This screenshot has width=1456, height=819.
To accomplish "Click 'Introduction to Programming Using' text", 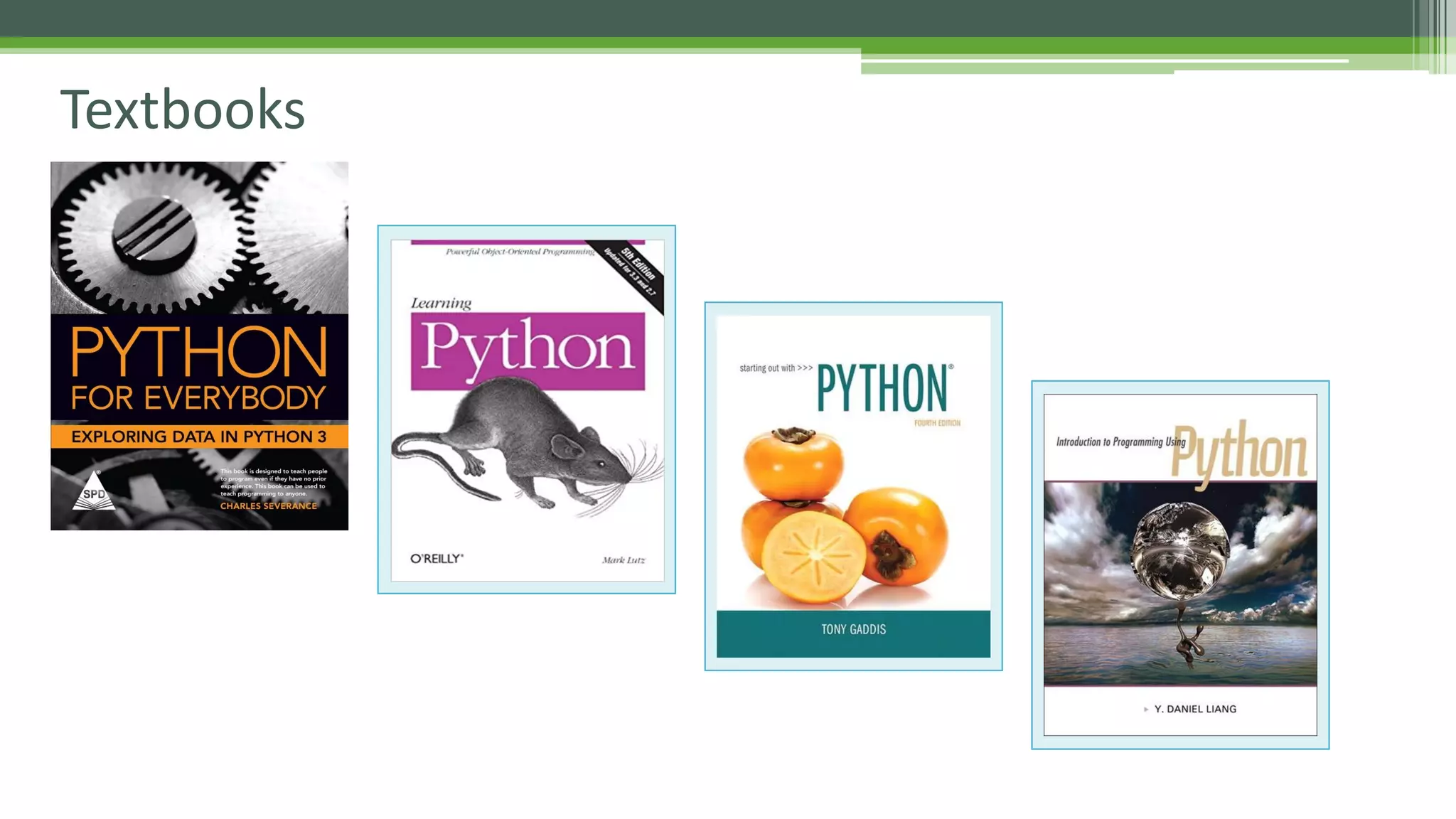I will click(1120, 441).
